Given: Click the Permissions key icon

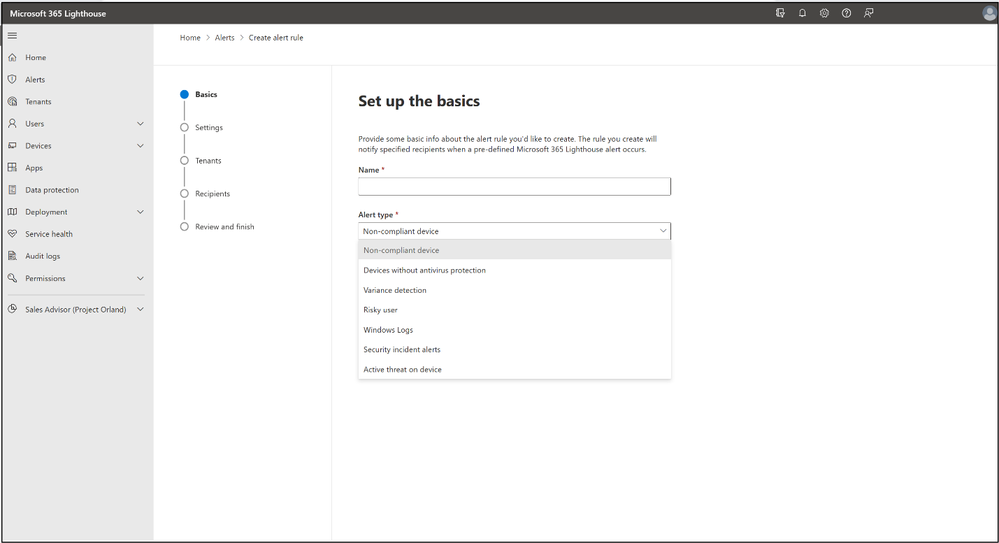Looking at the screenshot, I should point(12,278).
